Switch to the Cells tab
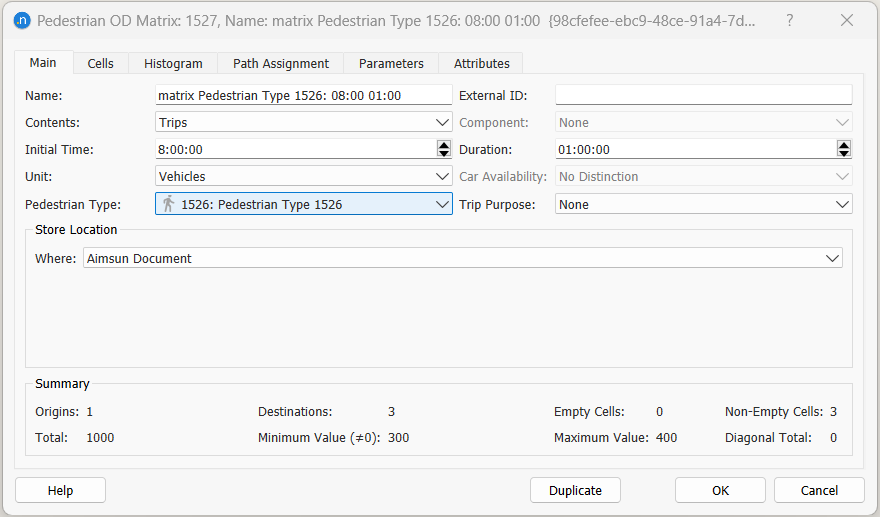The width and height of the screenshot is (880, 517). point(101,63)
